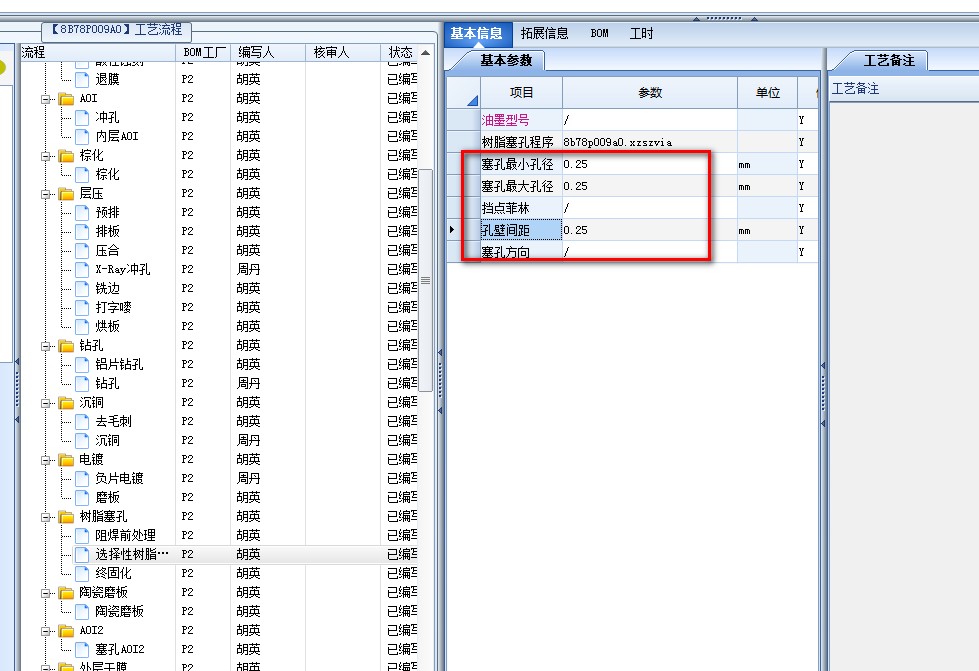Collapse the 棕化 folder node
The height and width of the screenshot is (671, 979).
[x=45, y=155]
